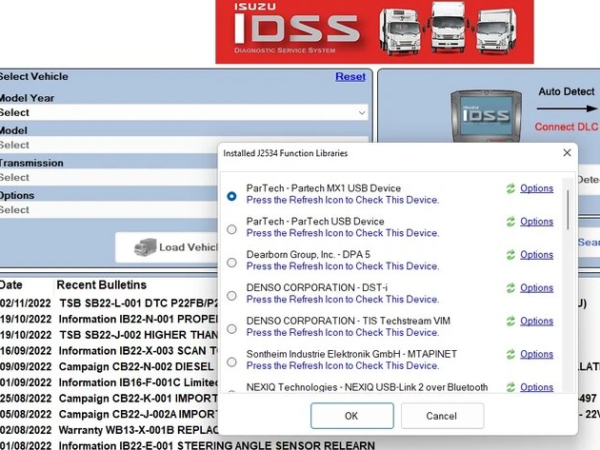The width and height of the screenshot is (600, 450).
Task: Open Options for TIS Techstream VIM
Action: pos(536,321)
